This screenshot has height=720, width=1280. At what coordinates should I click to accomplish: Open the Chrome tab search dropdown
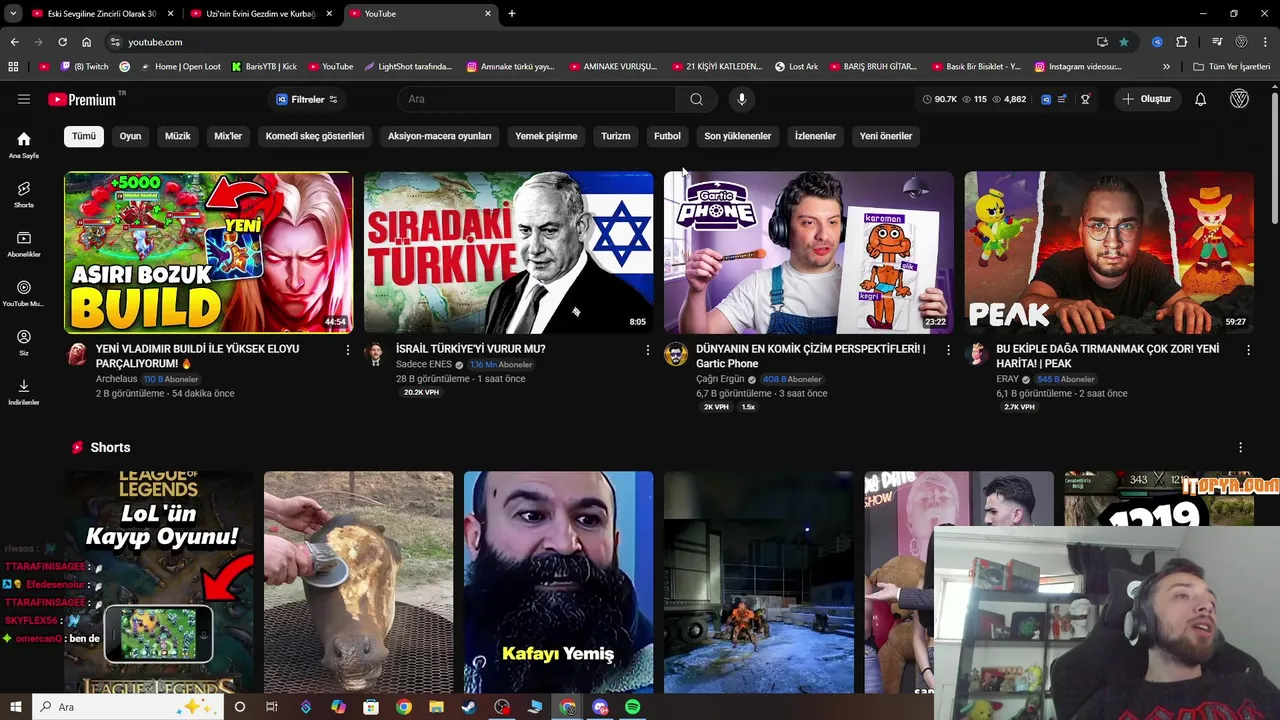coord(13,14)
